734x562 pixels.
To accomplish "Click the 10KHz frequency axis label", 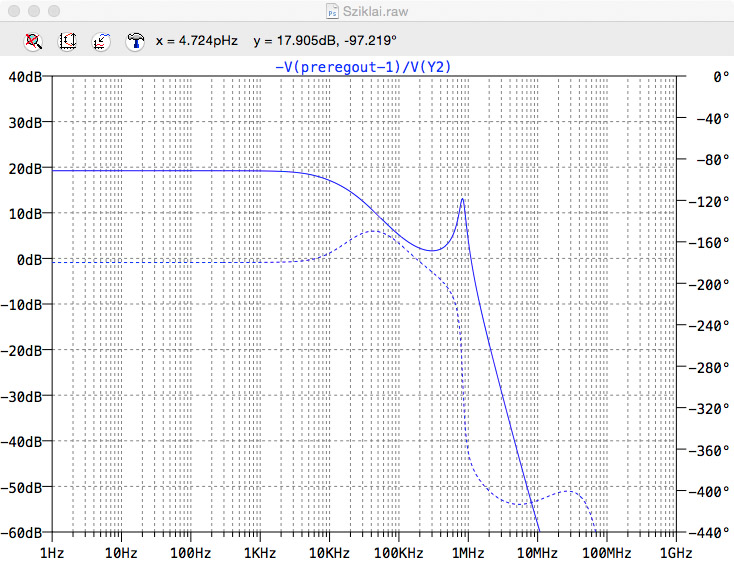I will [329, 553].
